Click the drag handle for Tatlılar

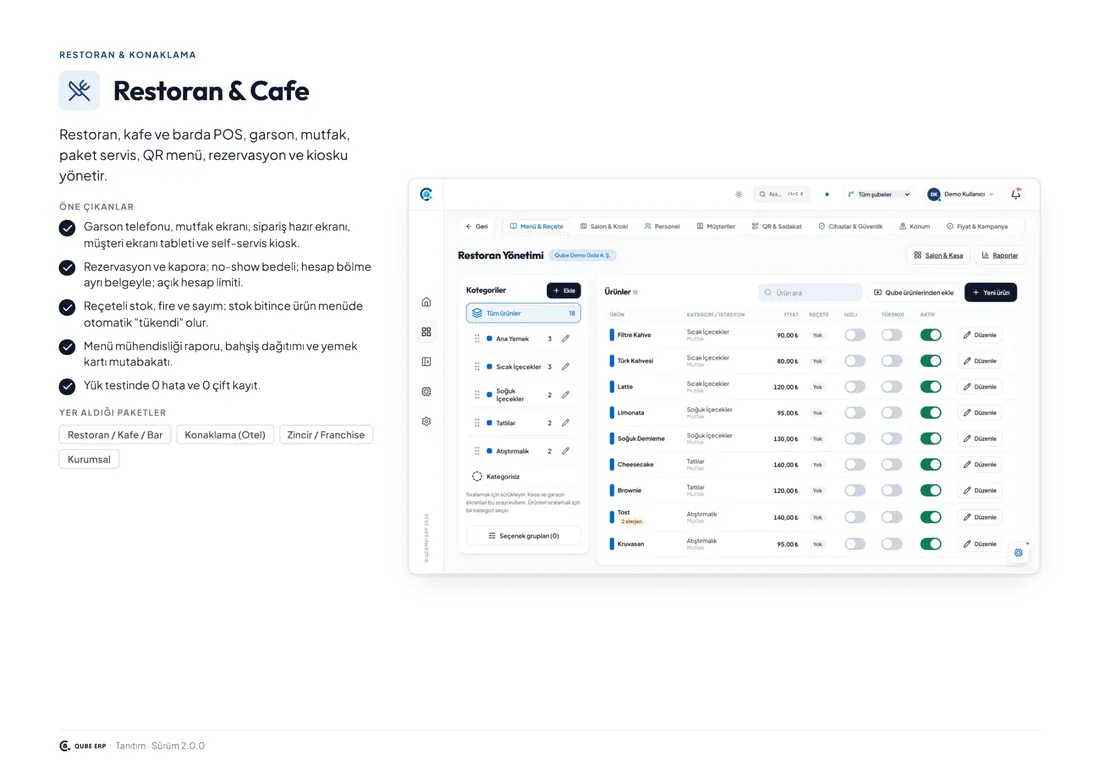pyautogui.click(x=477, y=423)
